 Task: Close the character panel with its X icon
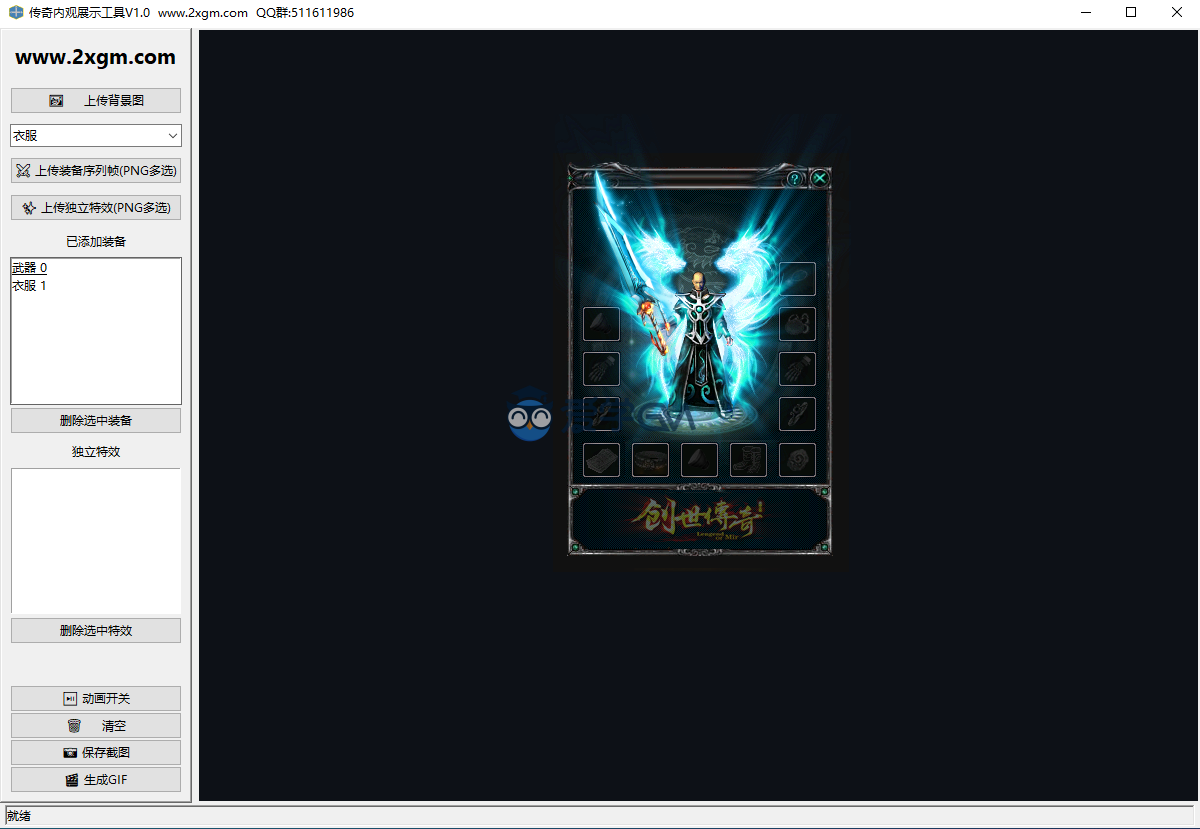coord(819,179)
